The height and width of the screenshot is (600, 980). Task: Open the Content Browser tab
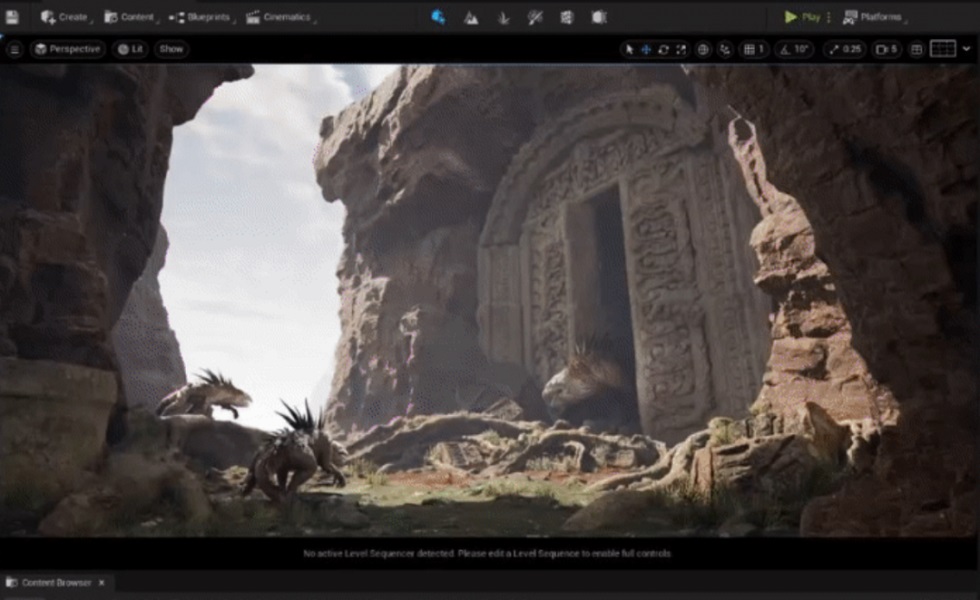tap(55, 582)
